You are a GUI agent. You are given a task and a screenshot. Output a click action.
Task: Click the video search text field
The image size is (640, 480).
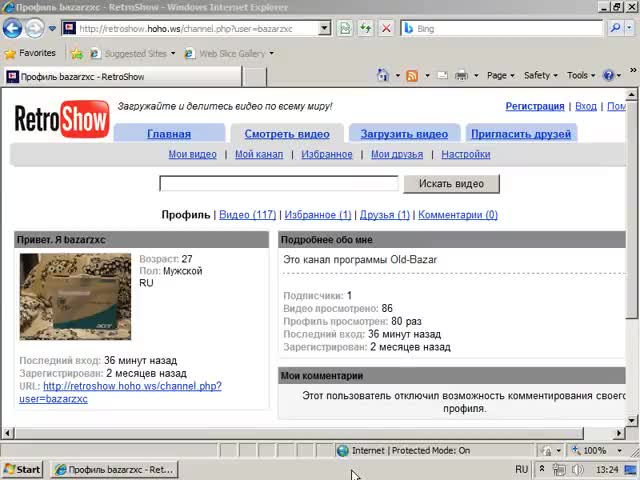279,183
